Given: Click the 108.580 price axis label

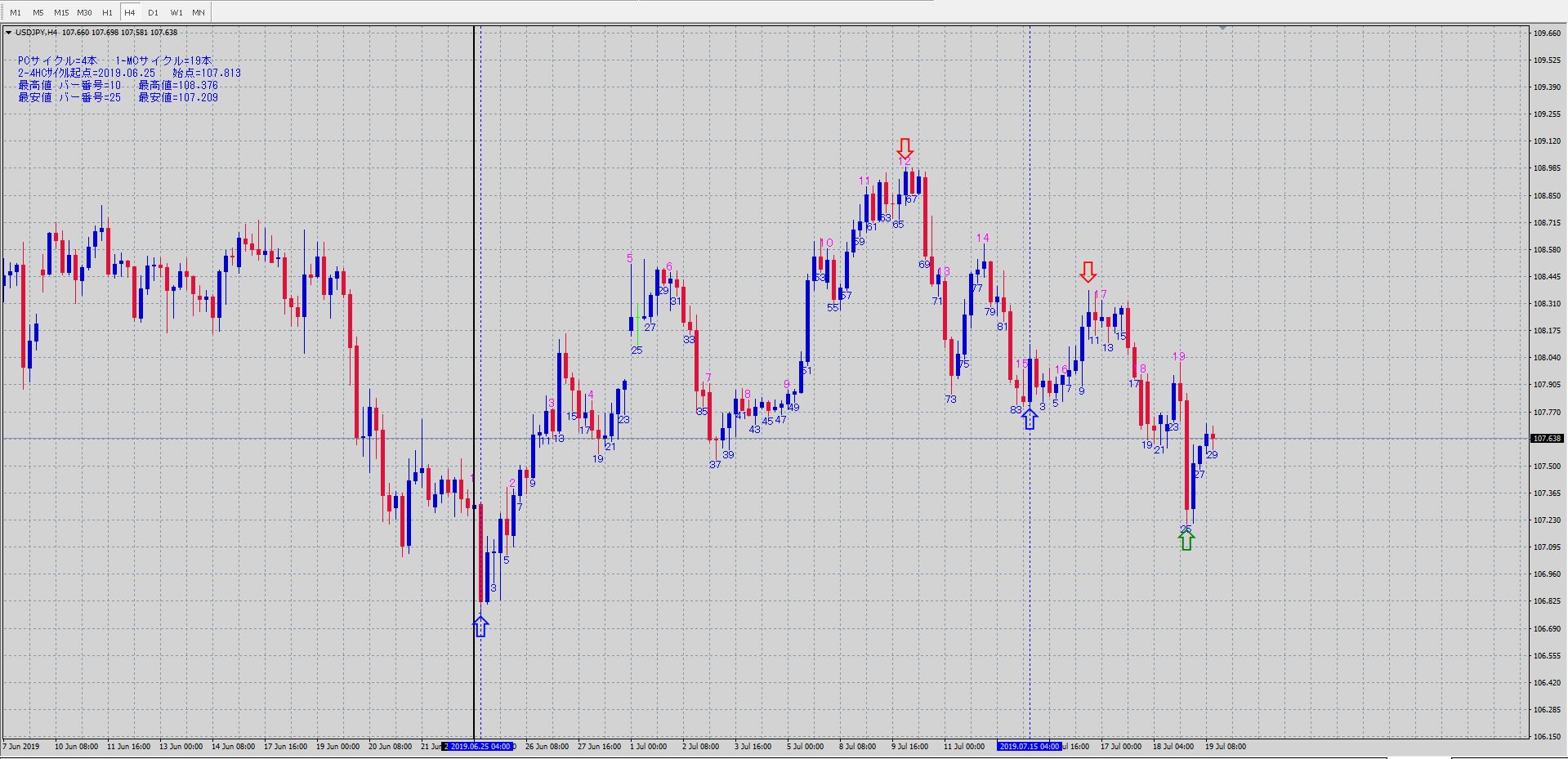Looking at the screenshot, I should click(x=1547, y=250).
